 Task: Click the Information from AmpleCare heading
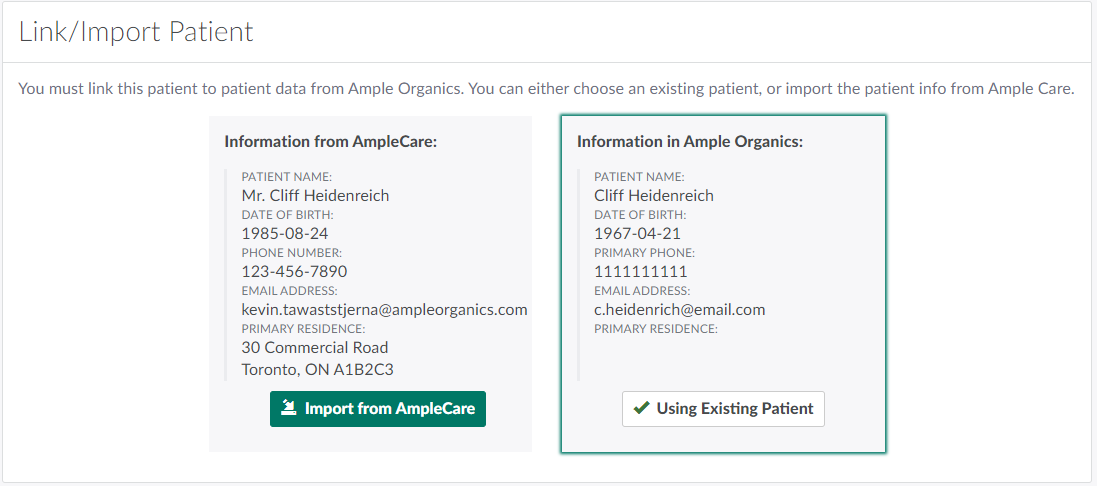[330, 141]
